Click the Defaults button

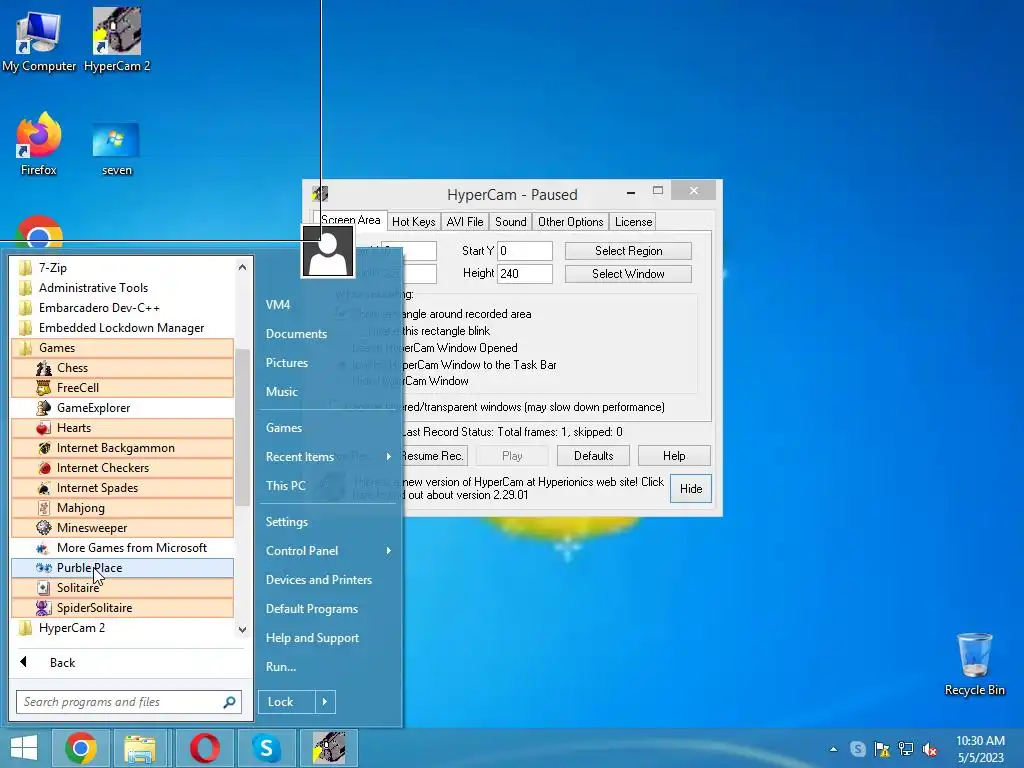tap(594, 456)
